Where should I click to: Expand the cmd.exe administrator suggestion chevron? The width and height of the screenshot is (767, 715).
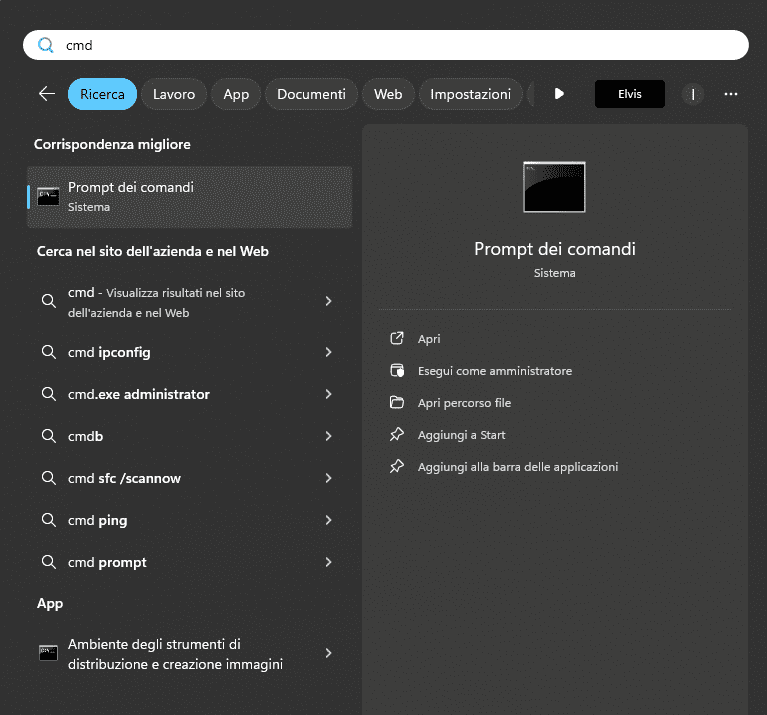tap(328, 394)
